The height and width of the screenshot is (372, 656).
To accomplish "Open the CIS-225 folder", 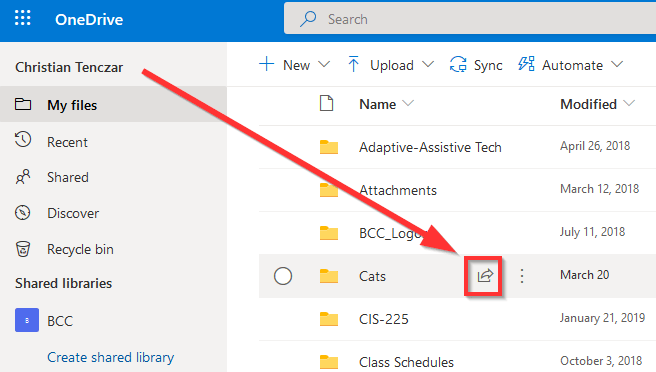I will [384, 319].
